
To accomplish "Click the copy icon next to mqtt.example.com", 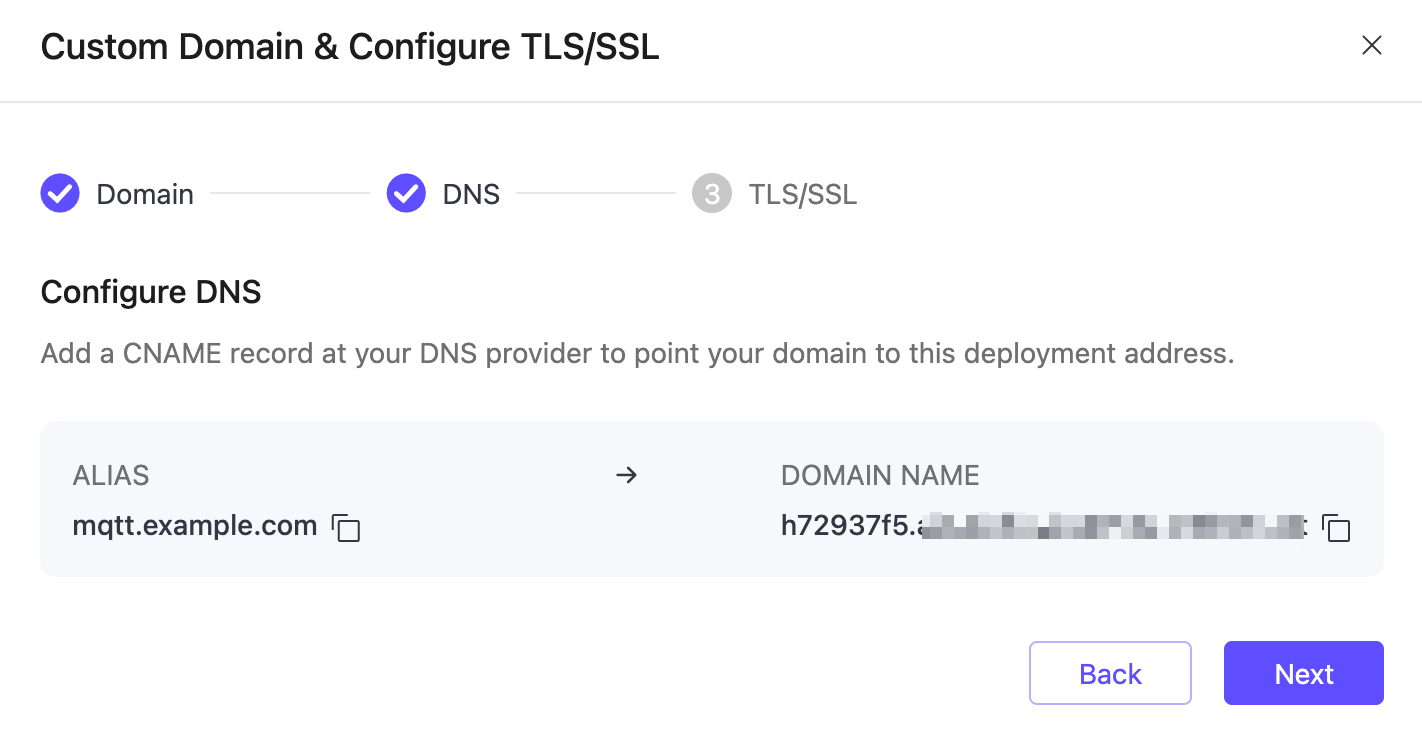I will 347,529.
